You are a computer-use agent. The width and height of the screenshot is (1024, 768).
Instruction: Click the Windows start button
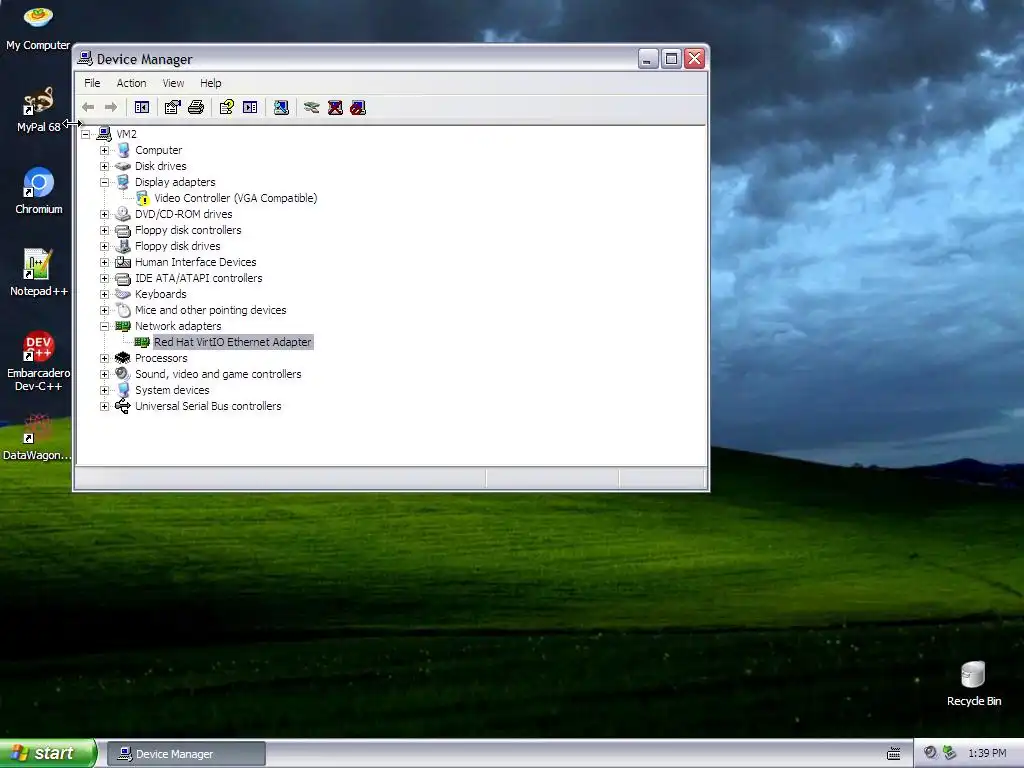point(48,753)
